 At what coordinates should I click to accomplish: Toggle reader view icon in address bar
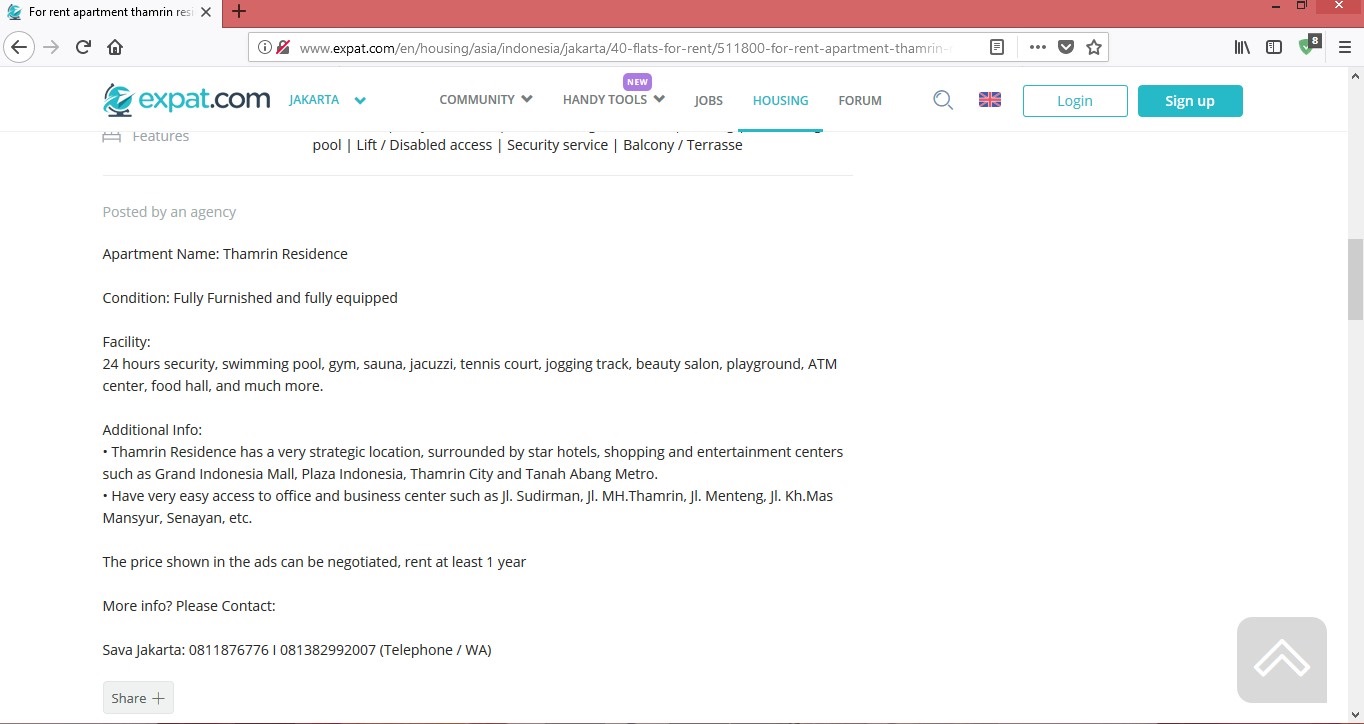tap(997, 47)
